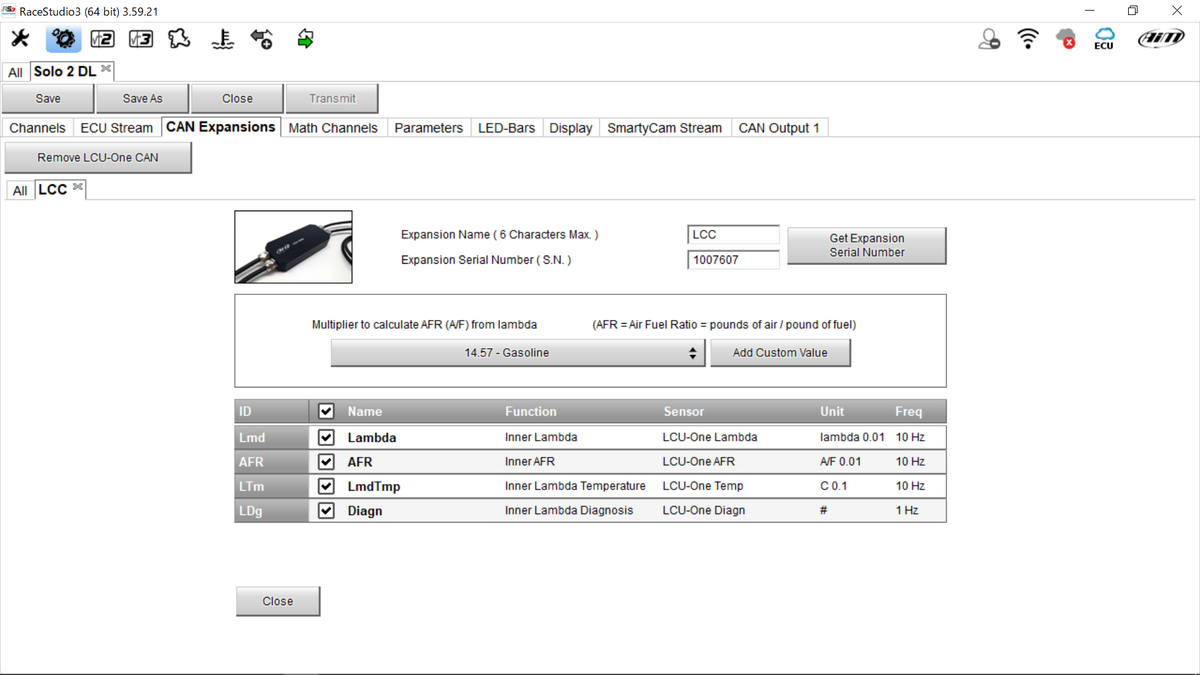Image resolution: width=1200 pixels, height=675 pixels.
Task: Click the top Close button next to Save As
Action: tap(237, 98)
